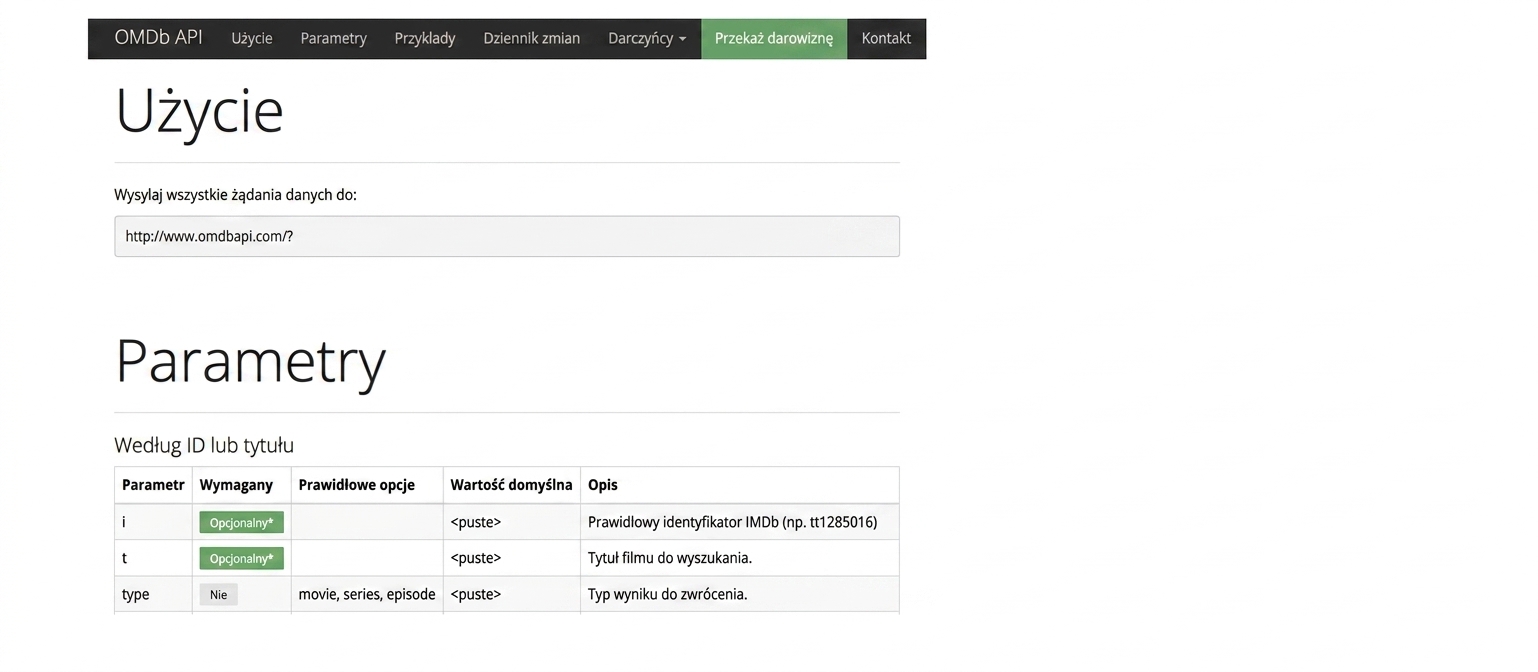Click the Wartość domyślna column header
The height and width of the screenshot is (672, 1538).
click(x=511, y=485)
